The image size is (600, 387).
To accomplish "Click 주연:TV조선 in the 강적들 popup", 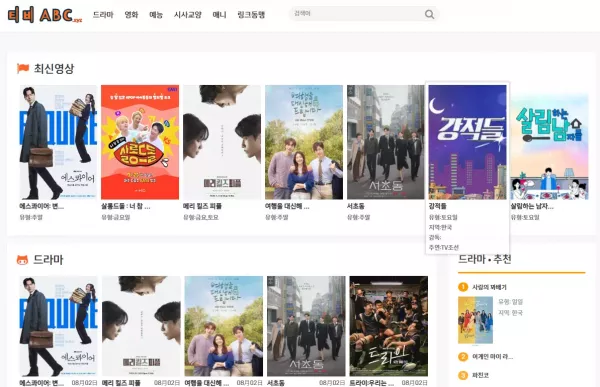I will point(443,247).
